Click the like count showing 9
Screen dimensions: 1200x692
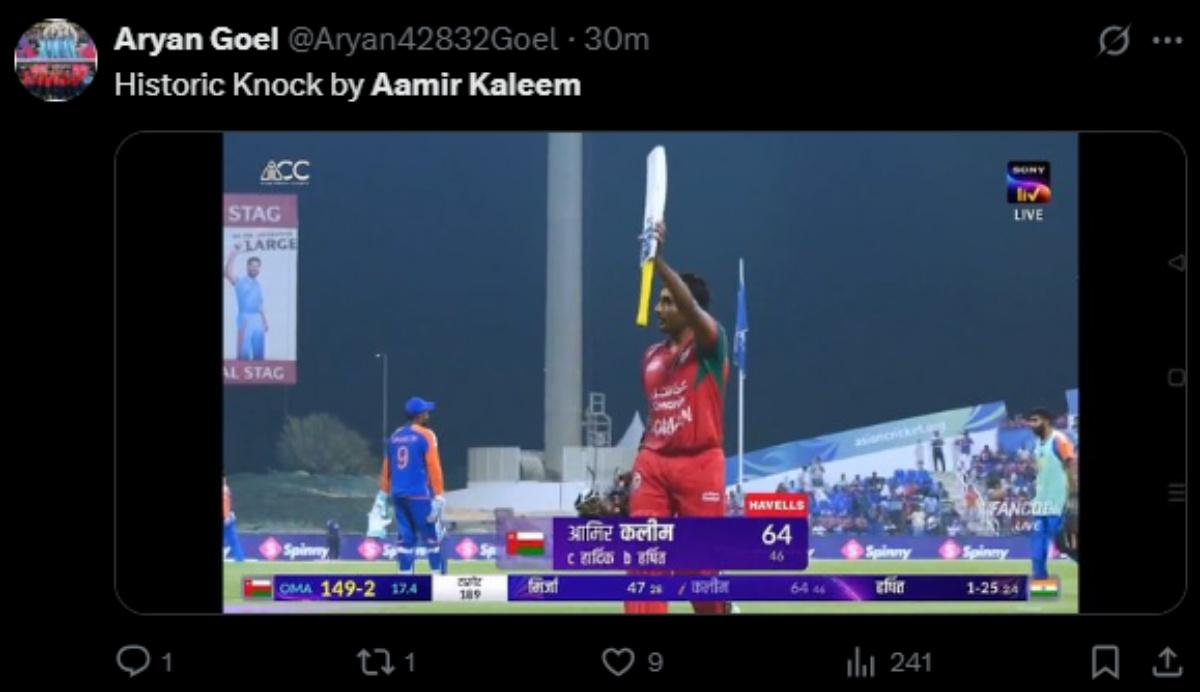(654, 662)
